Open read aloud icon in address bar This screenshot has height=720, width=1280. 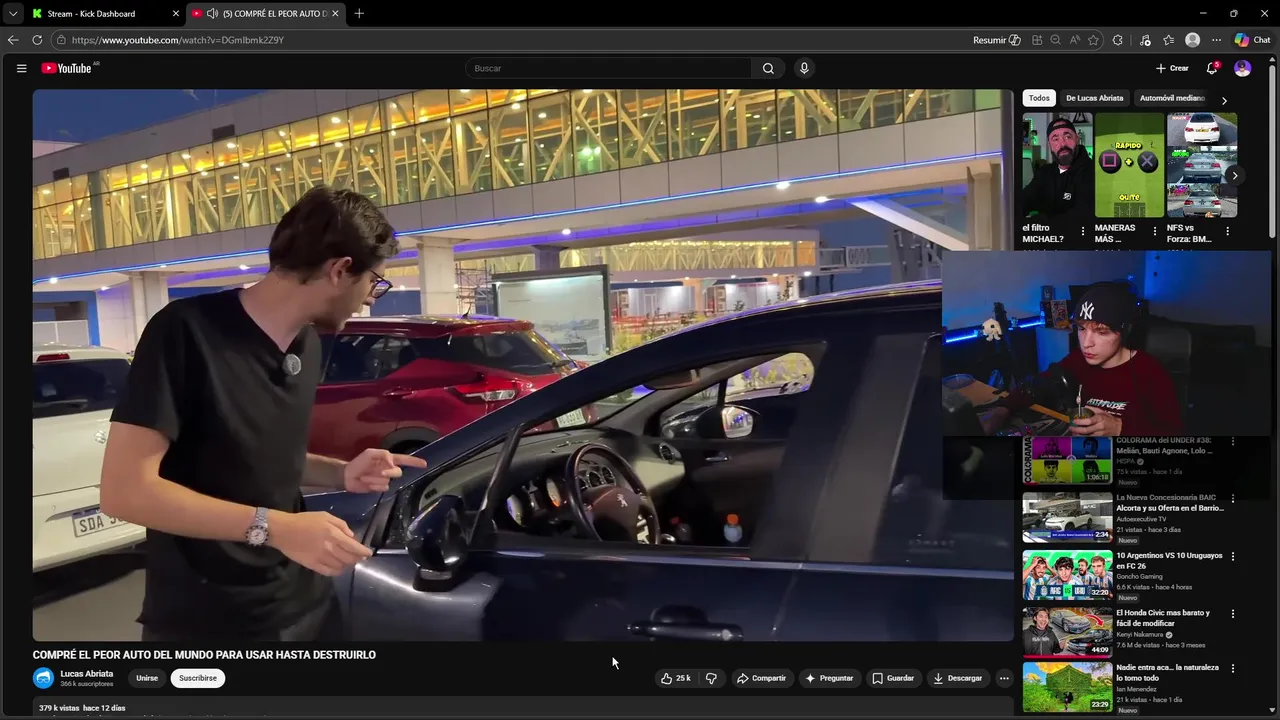[x=1074, y=40]
